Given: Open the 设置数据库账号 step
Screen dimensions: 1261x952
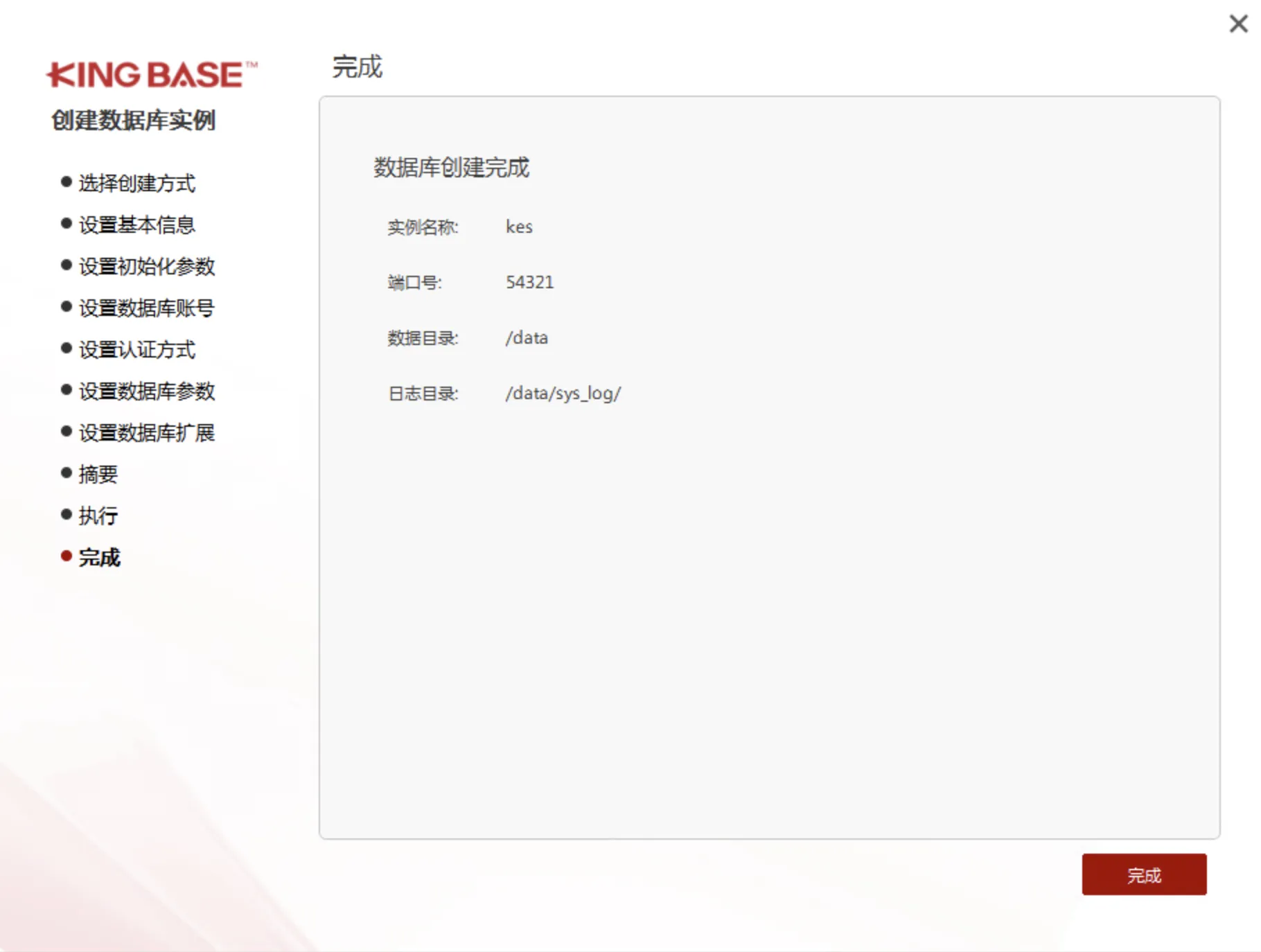Looking at the screenshot, I should [x=146, y=308].
